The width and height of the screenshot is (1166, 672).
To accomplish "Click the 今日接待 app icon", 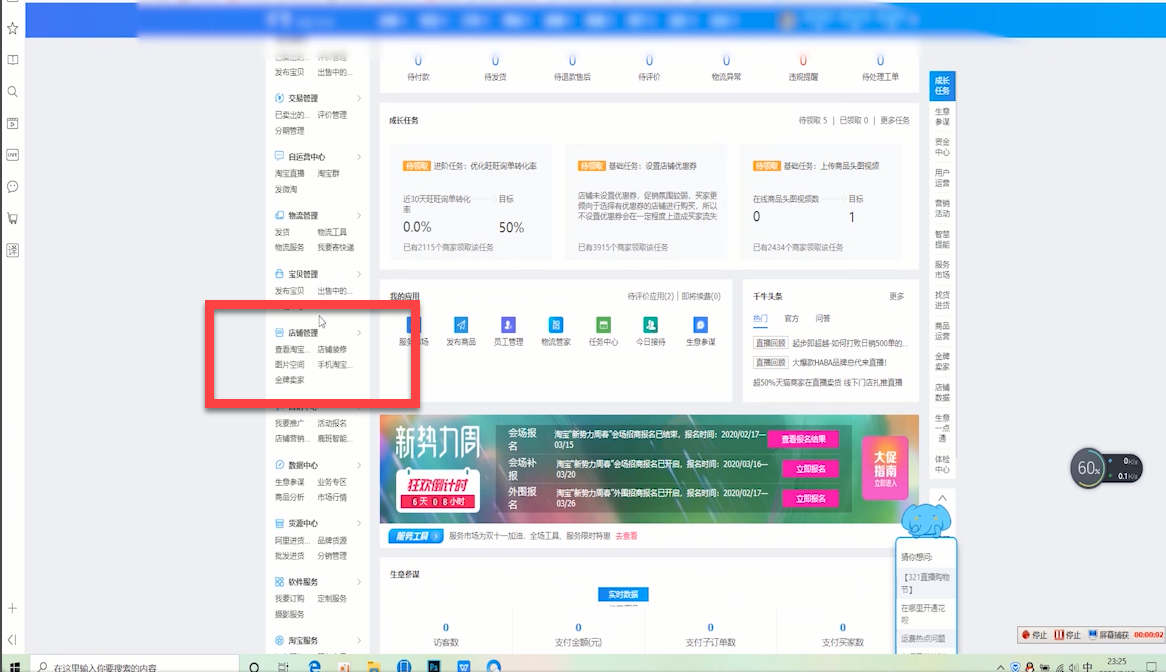I will click(x=651, y=326).
